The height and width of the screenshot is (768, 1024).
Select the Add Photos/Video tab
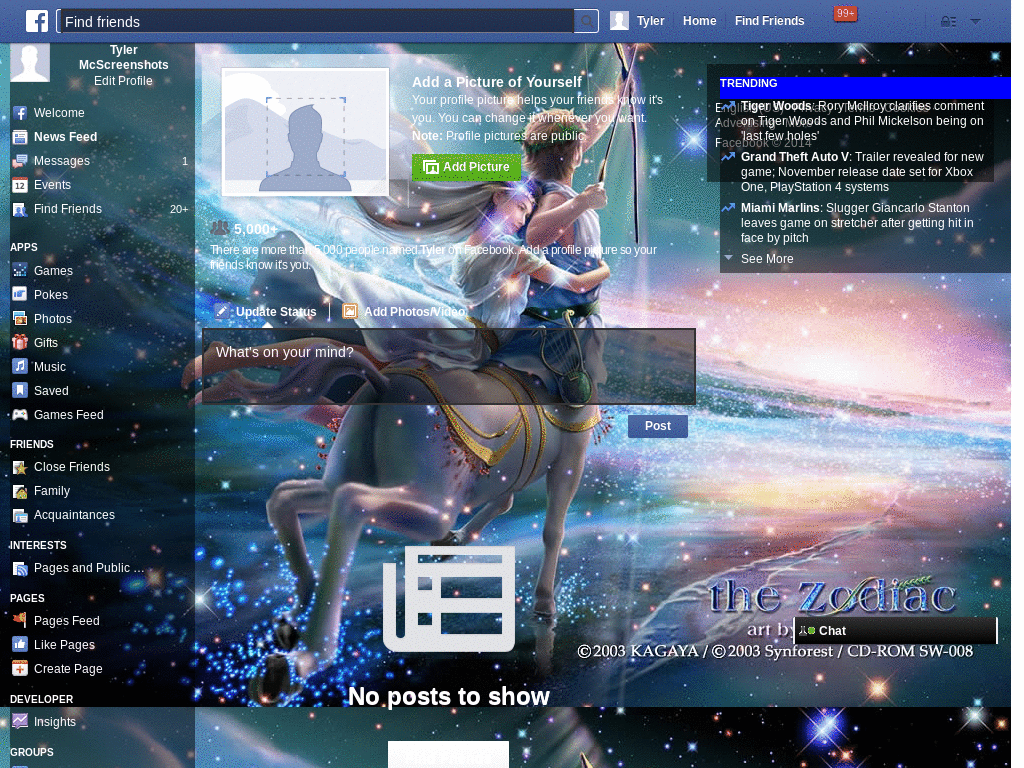(404, 312)
